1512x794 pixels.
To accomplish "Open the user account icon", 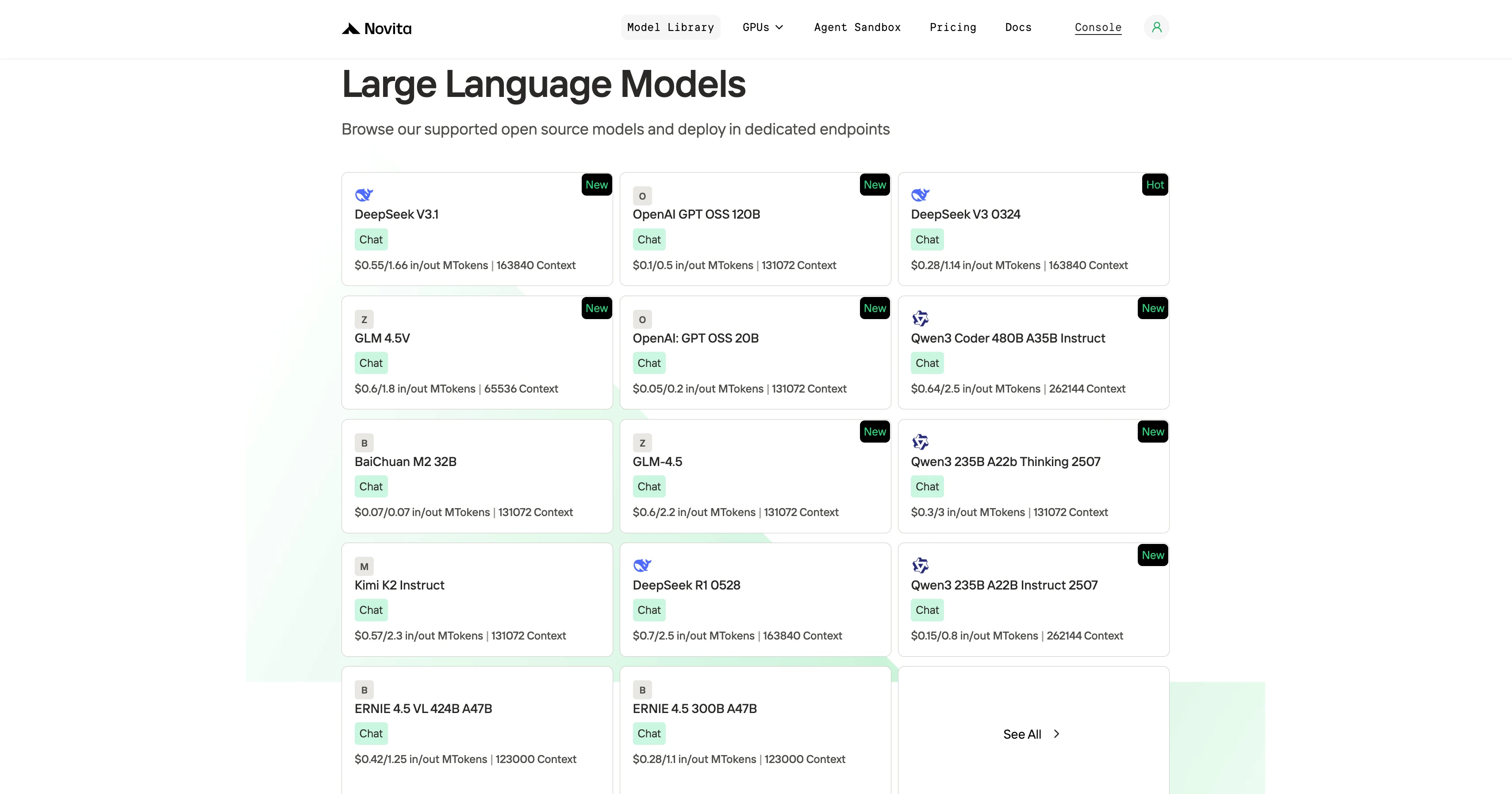I will tap(1156, 27).
